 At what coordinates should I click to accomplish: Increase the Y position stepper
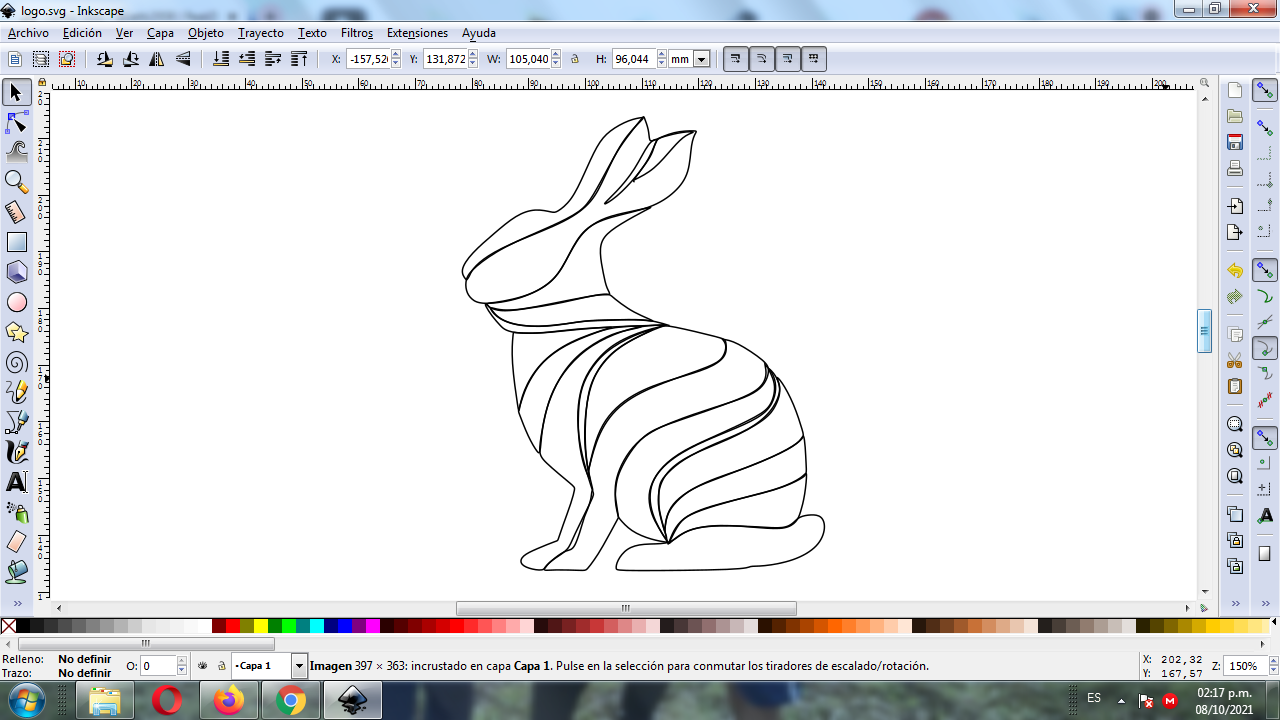click(473, 55)
